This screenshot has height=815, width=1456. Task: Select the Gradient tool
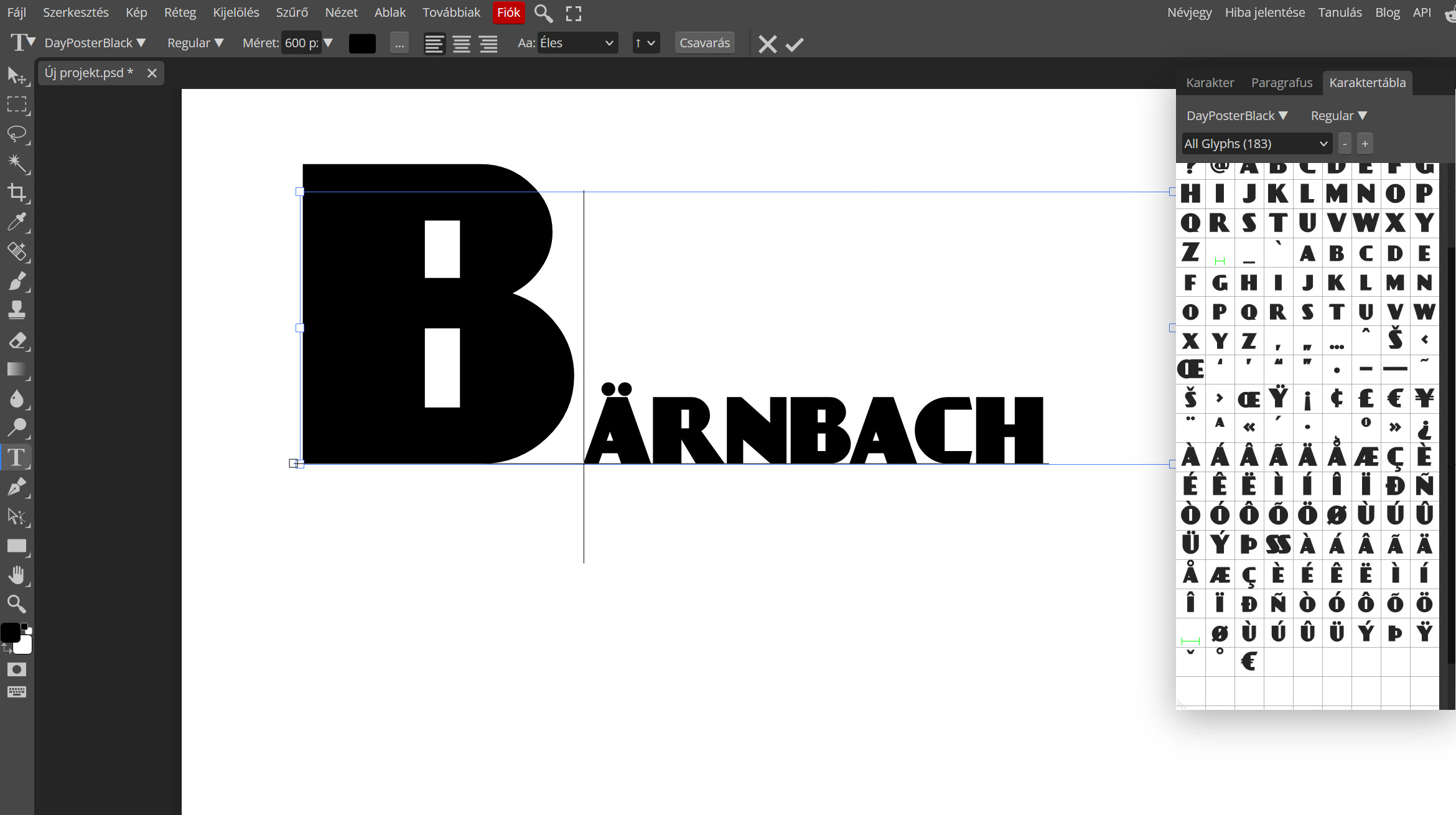tap(17, 370)
